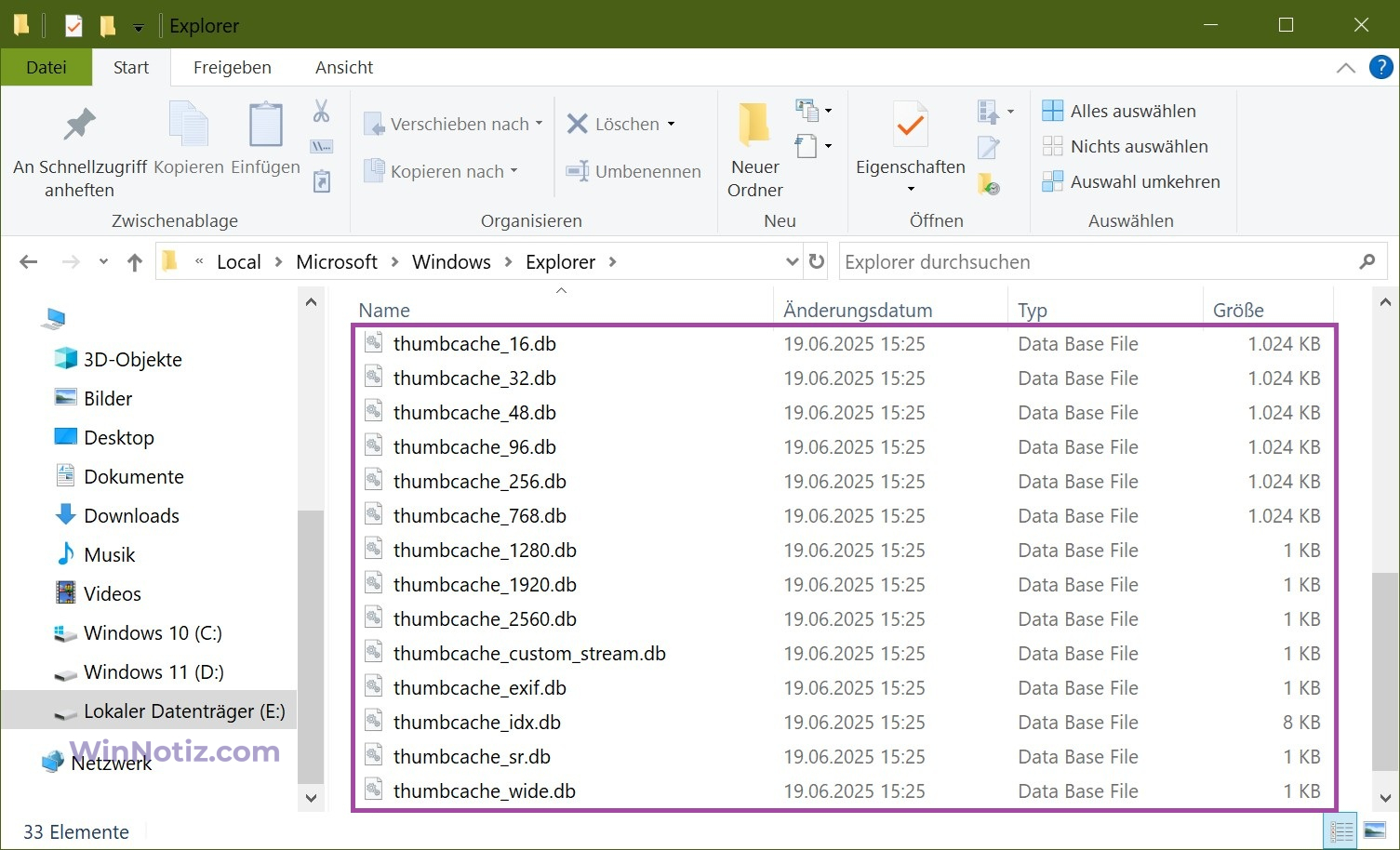Image resolution: width=1400 pixels, height=850 pixels.
Task: Click the history (Verlauf) icon
Action: [x=989, y=183]
